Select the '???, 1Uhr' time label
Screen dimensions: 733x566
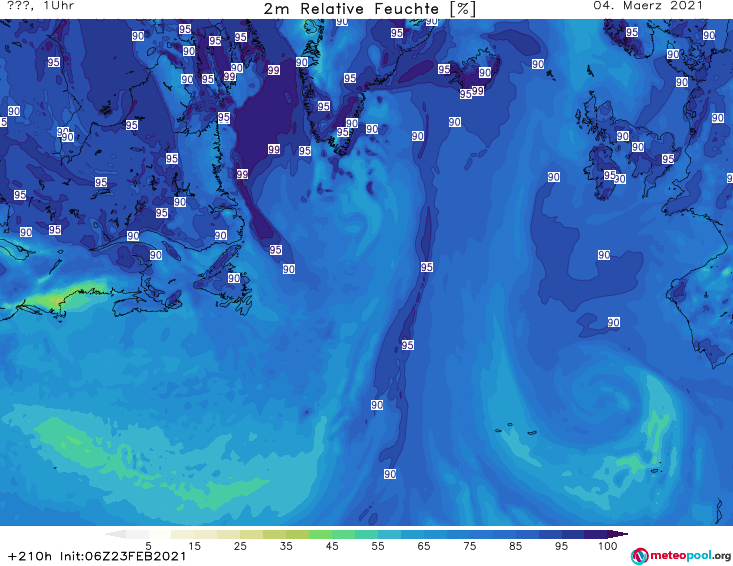click(x=40, y=6)
